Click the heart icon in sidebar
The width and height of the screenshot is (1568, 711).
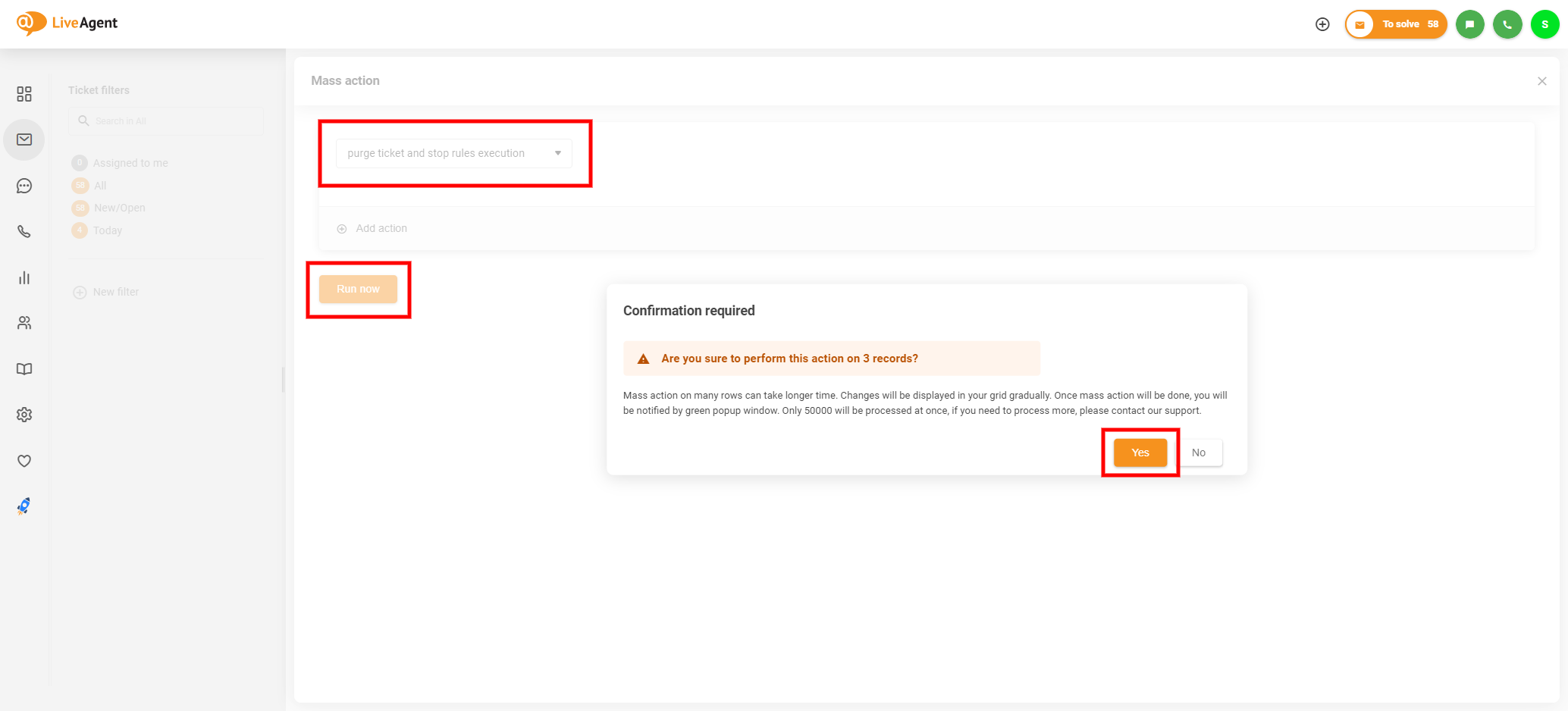tap(24, 461)
